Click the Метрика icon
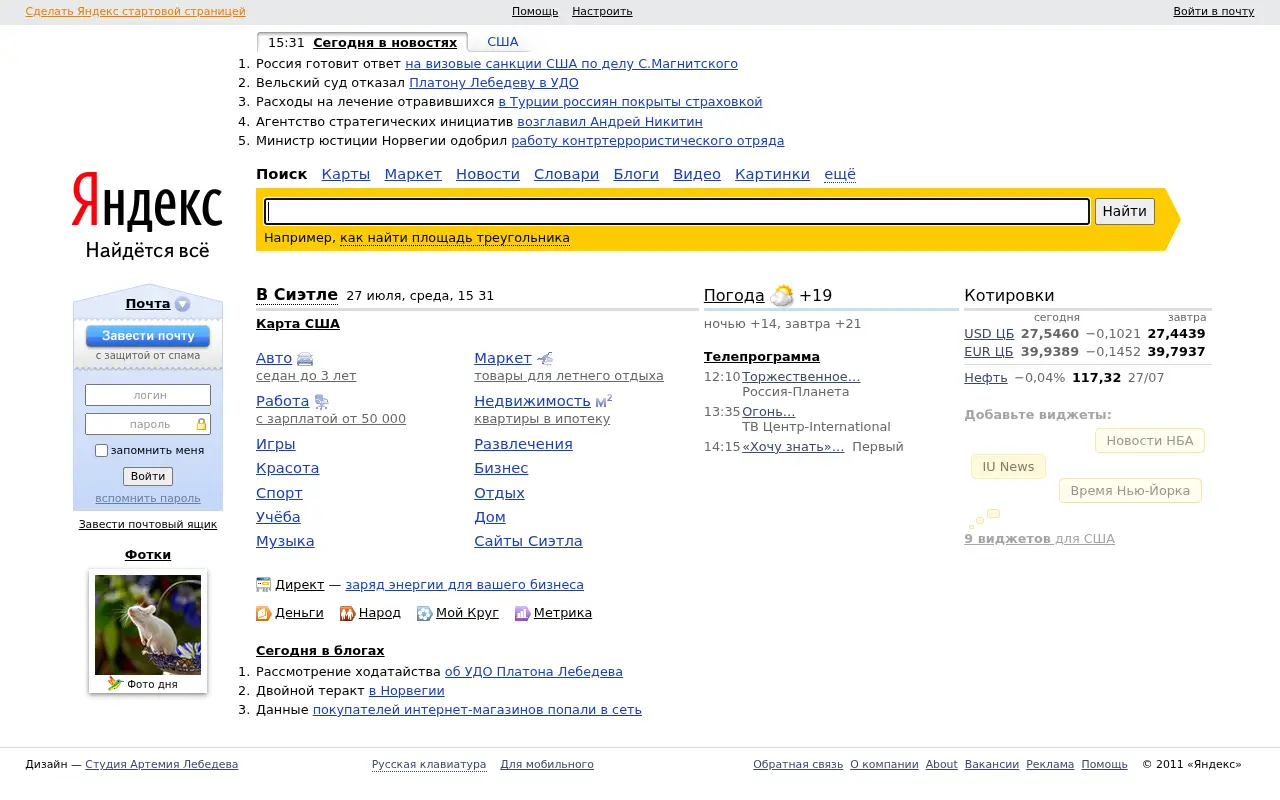 522,613
